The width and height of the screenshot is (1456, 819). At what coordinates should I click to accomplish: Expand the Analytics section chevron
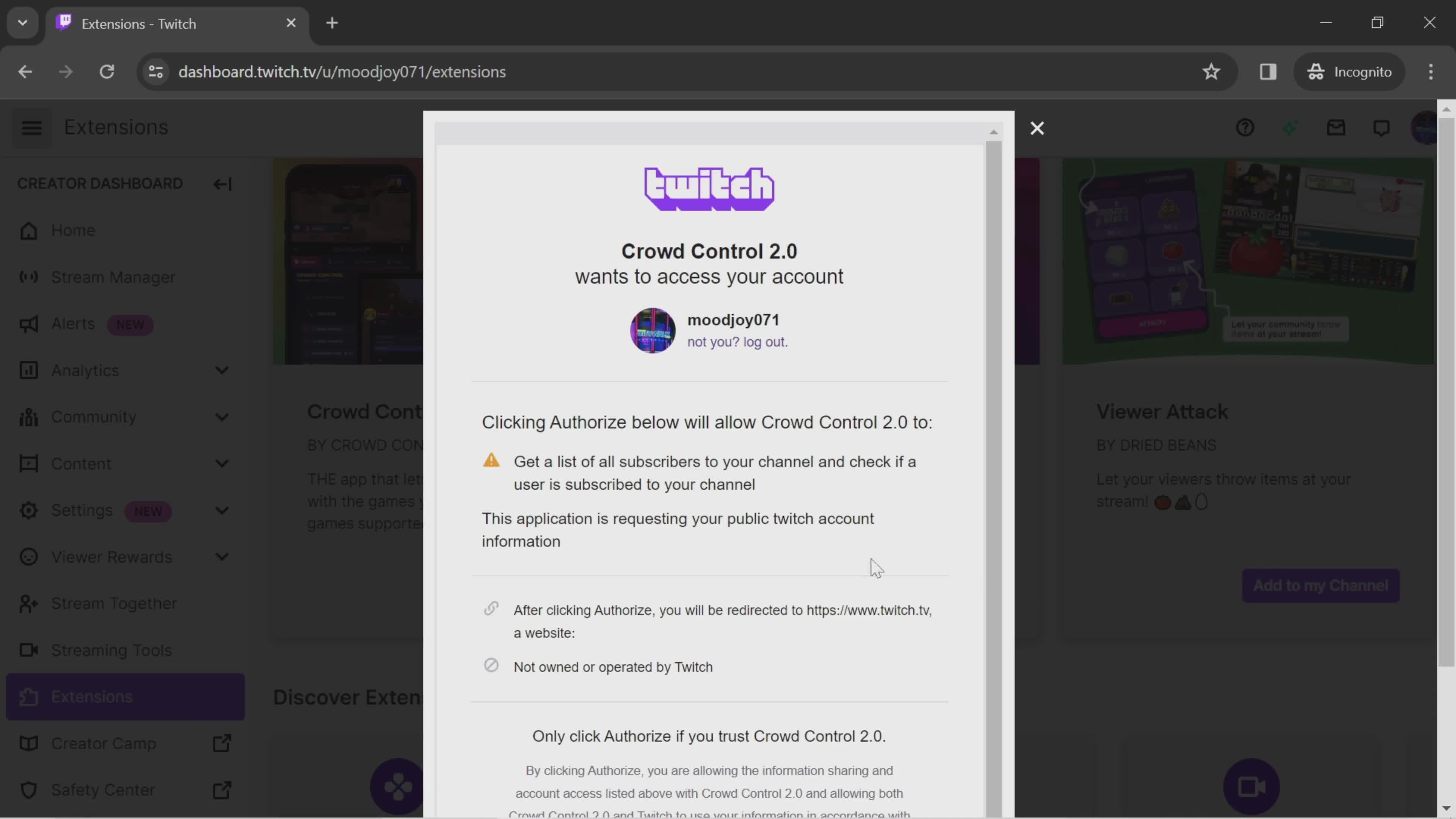click(222, 370)
